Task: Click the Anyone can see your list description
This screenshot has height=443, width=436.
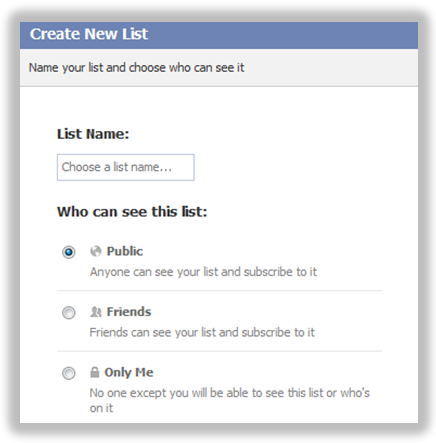Action: 203,272
